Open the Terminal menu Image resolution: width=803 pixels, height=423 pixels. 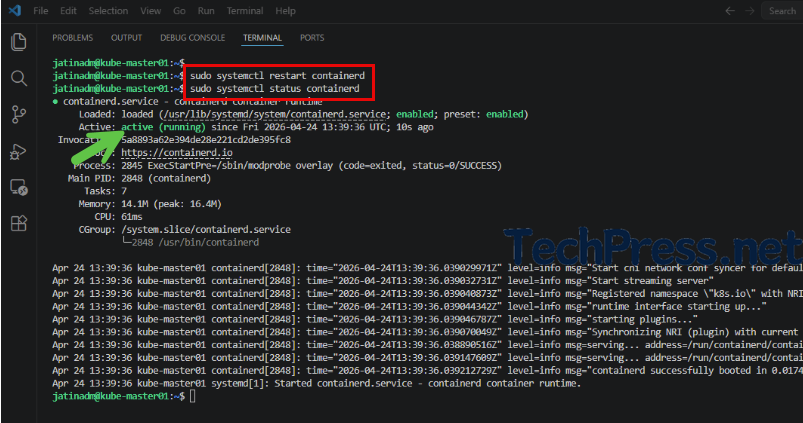[245, 11]
